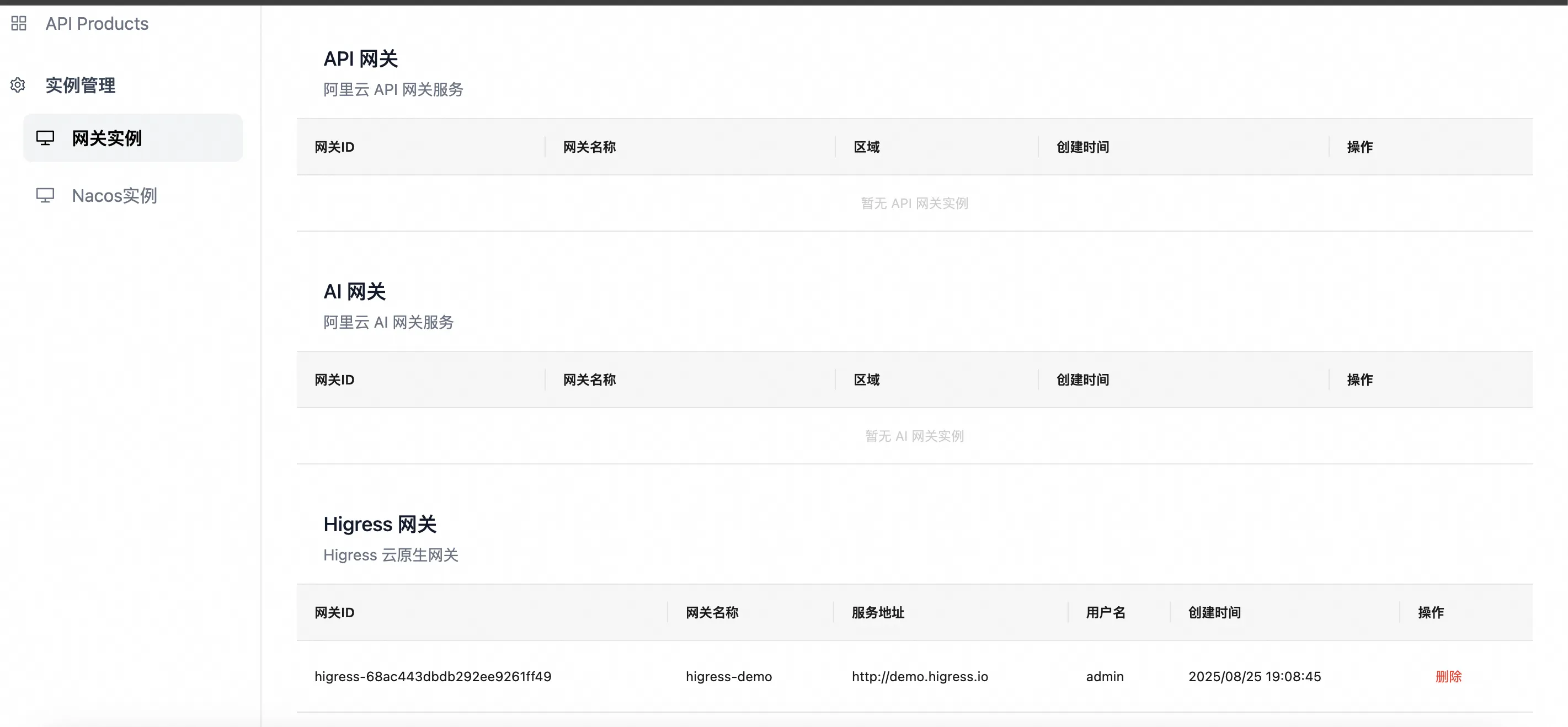Click the monitor icon next to Nacos实例
This screenshot has width=1568, height=727.
(45, 195)
